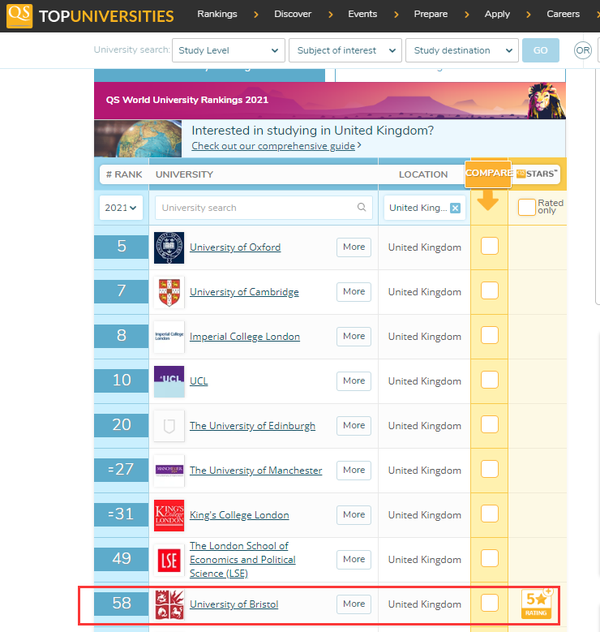
Task: Open the Careers menu
Action: (x=563, y=14)
